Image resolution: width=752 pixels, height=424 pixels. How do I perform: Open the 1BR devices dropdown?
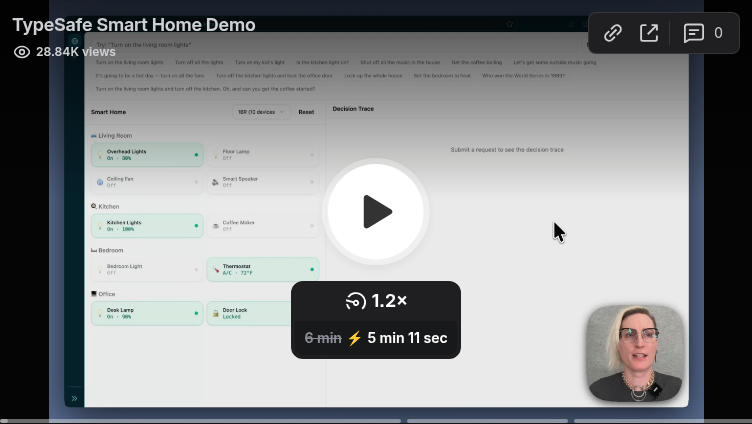[x=261, y=112]
